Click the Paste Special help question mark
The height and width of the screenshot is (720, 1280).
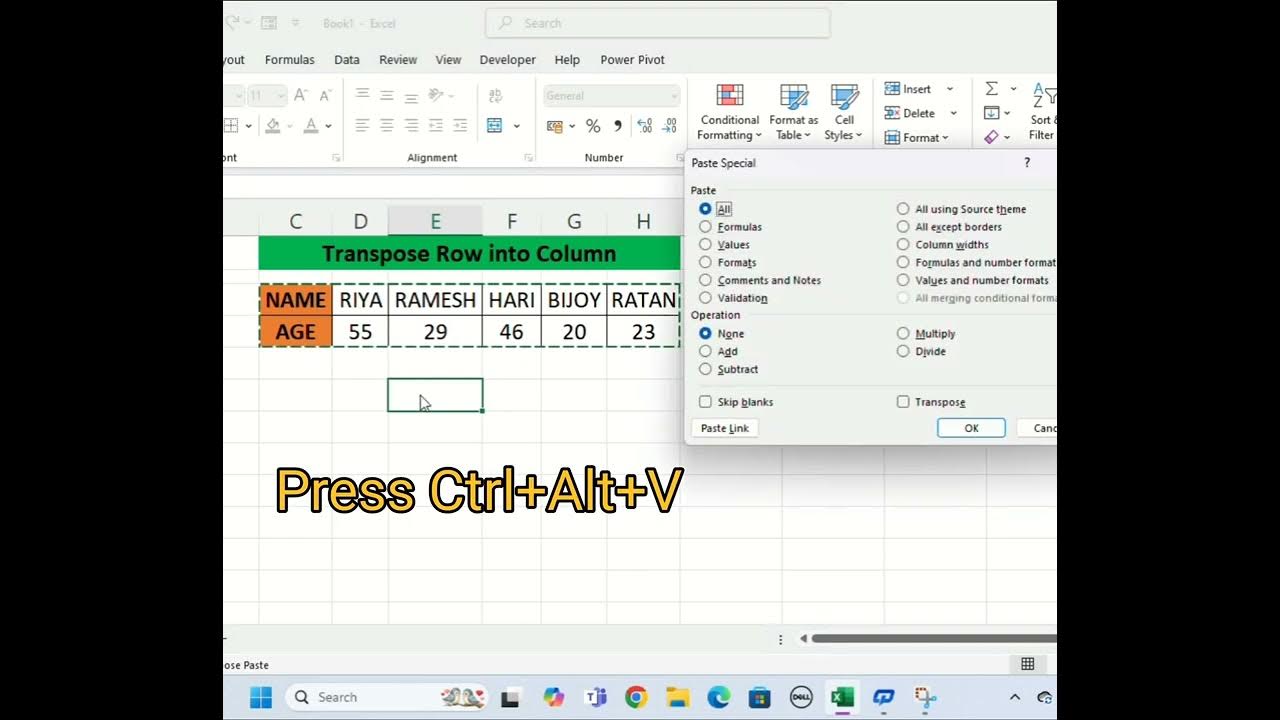coord(1027,162)
